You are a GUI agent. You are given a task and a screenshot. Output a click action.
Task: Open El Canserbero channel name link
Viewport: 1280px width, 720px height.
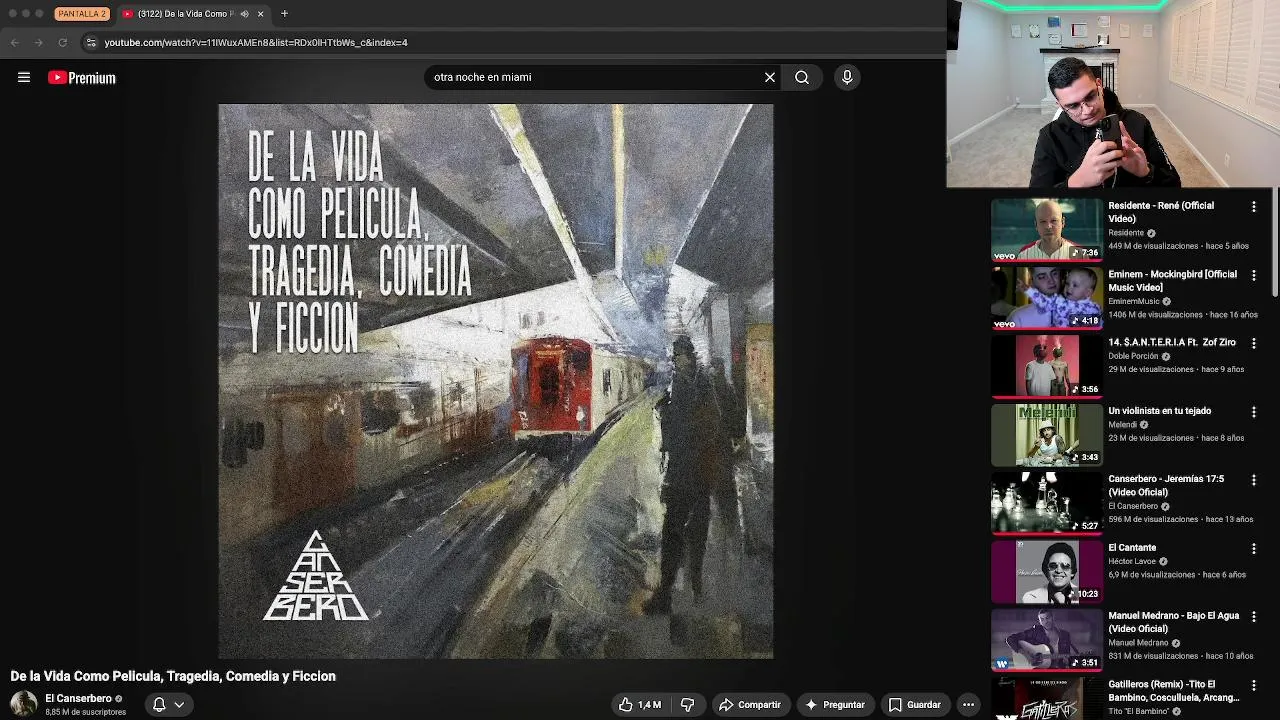[78, 698]
